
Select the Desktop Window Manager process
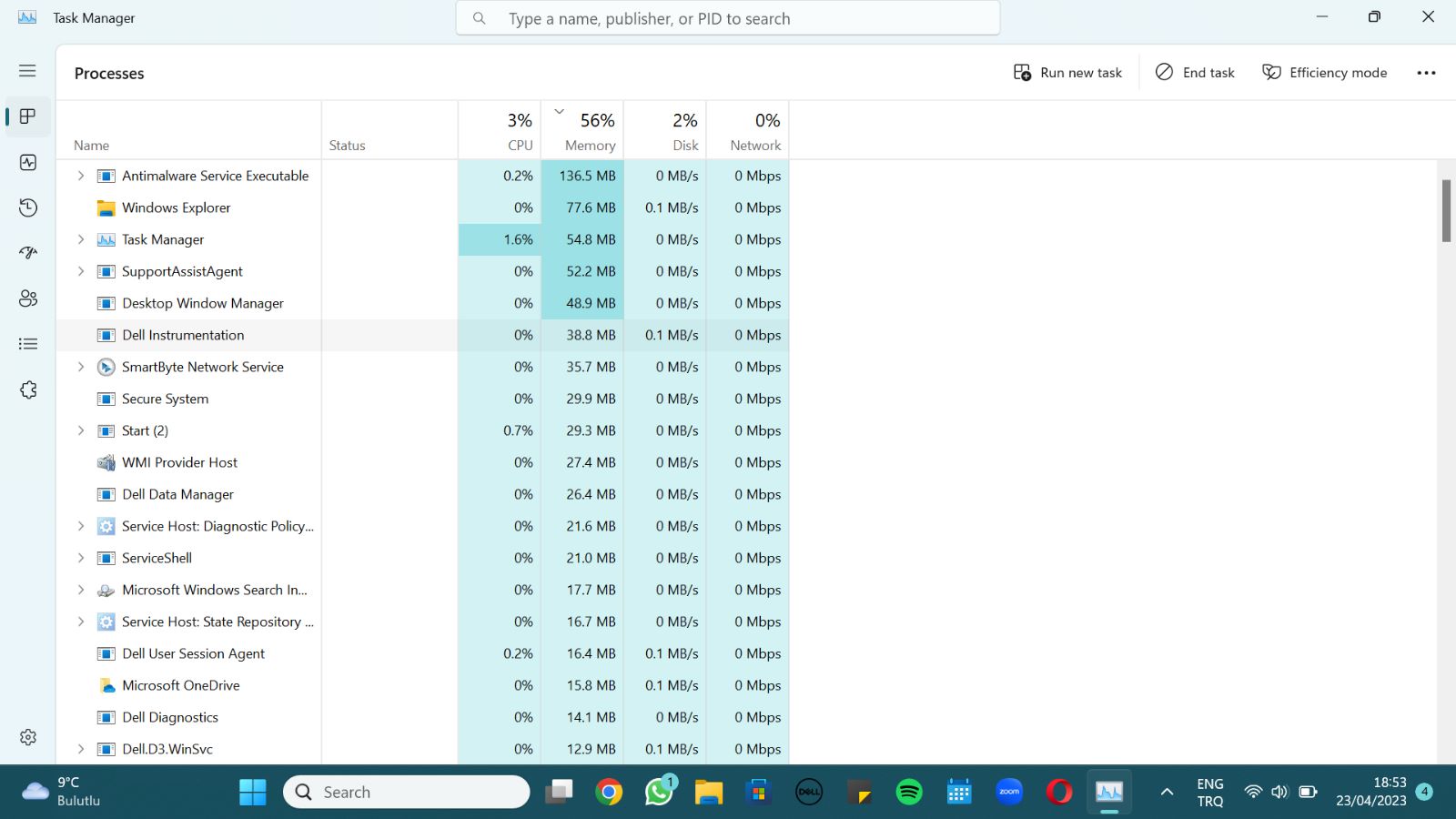click(x=422, y=303)
